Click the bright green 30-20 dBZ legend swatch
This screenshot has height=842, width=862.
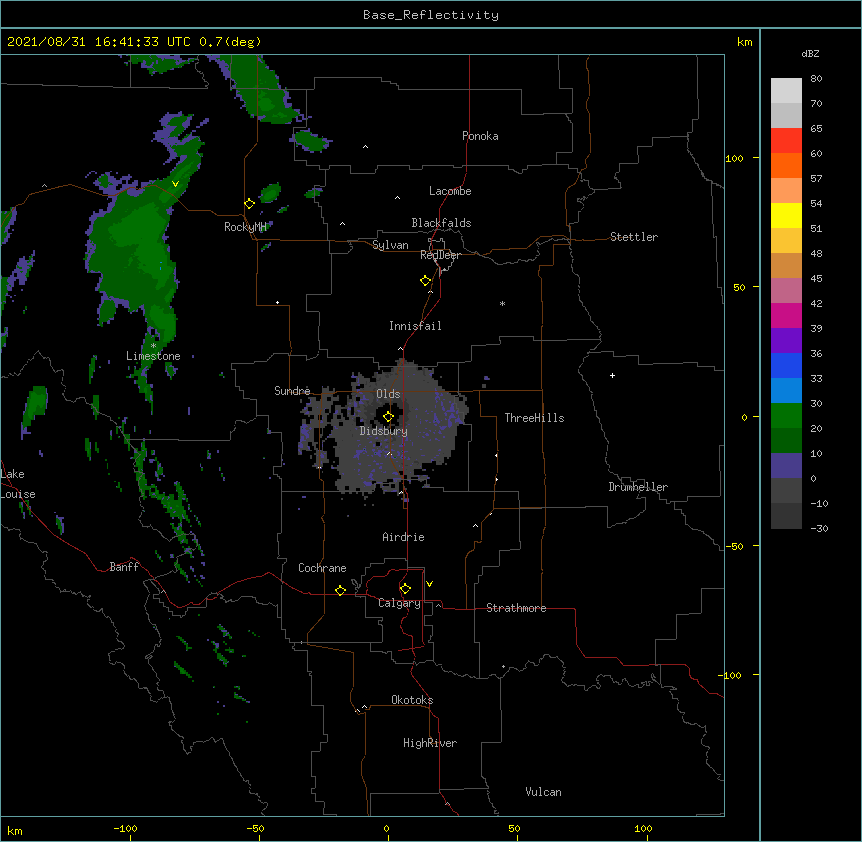786,416
